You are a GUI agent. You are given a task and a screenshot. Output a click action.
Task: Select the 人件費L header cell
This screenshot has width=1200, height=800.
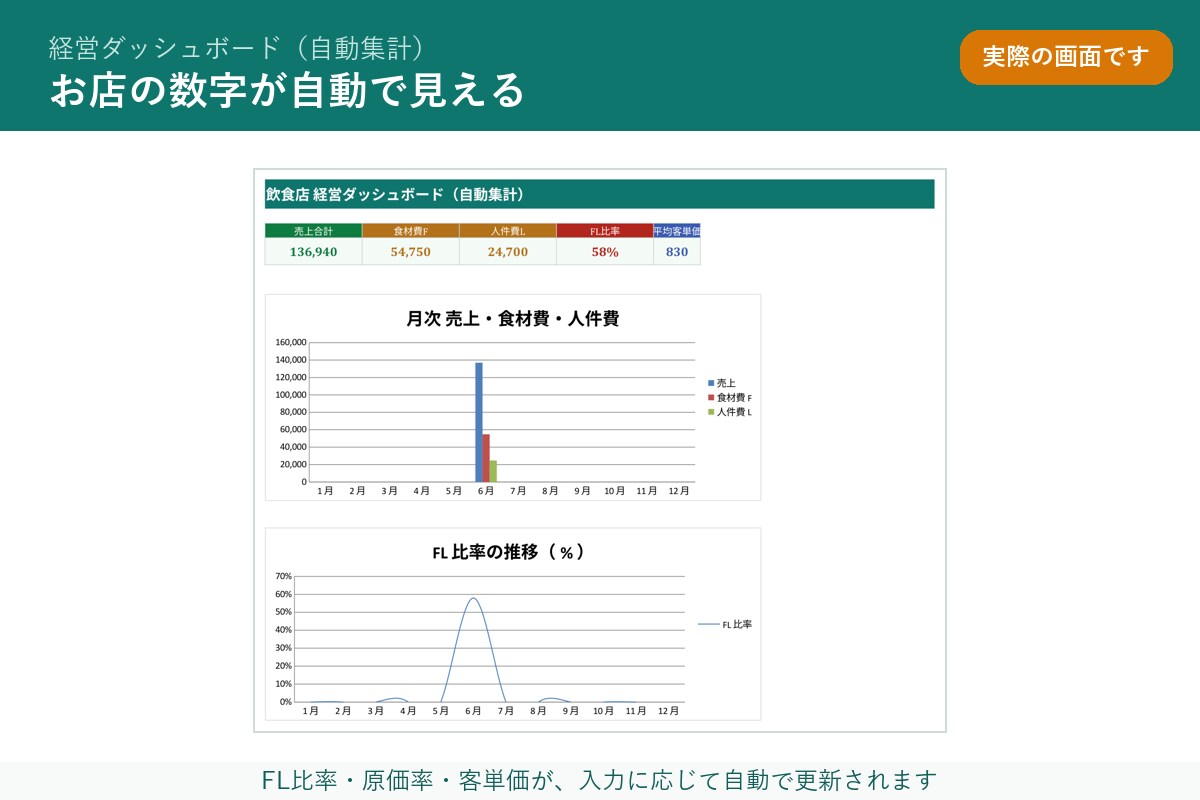click(x=507, y=231)
